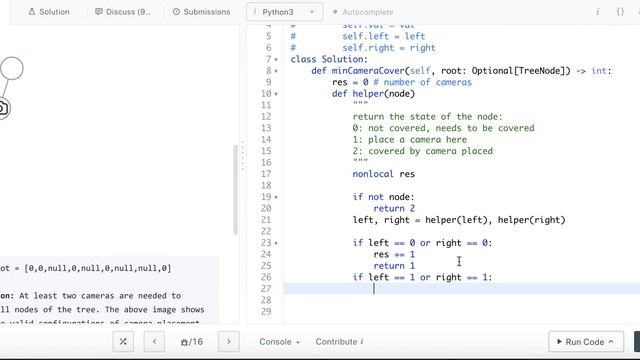
Task: Open the Solution tab
Action: point(49,12)
